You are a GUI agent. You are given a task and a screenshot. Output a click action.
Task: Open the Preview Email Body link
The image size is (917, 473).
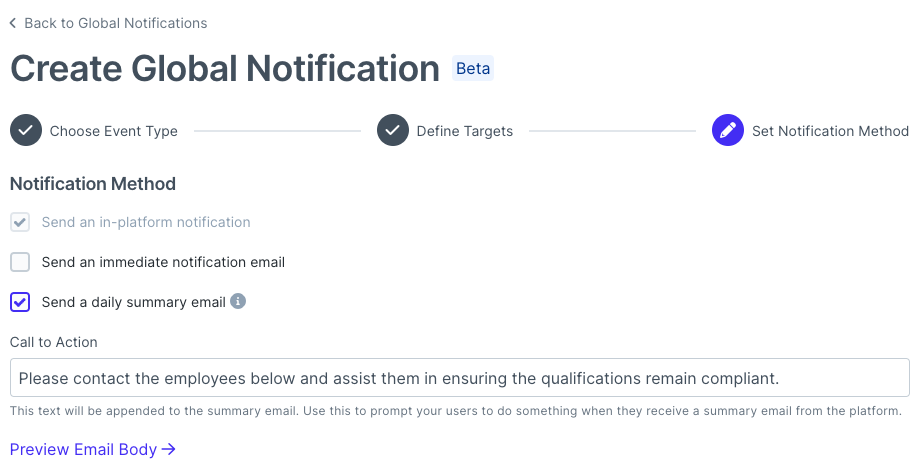click(92, 449)
